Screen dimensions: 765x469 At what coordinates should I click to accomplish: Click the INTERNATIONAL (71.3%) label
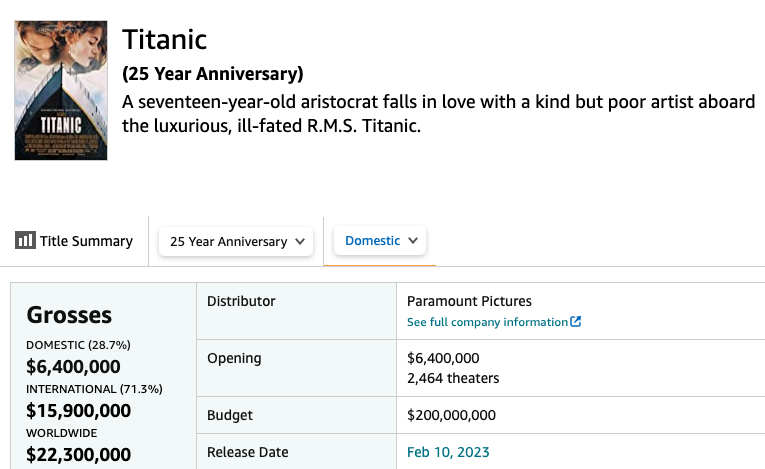point(95,389)
